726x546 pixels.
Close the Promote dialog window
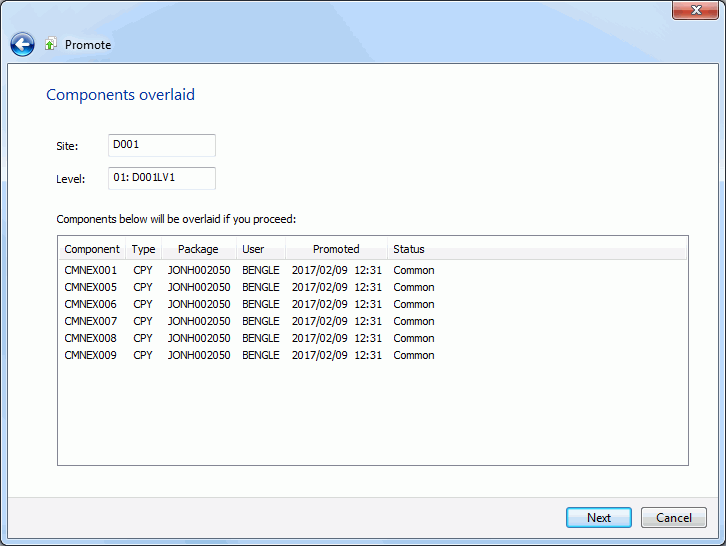[x=695, y=10]
